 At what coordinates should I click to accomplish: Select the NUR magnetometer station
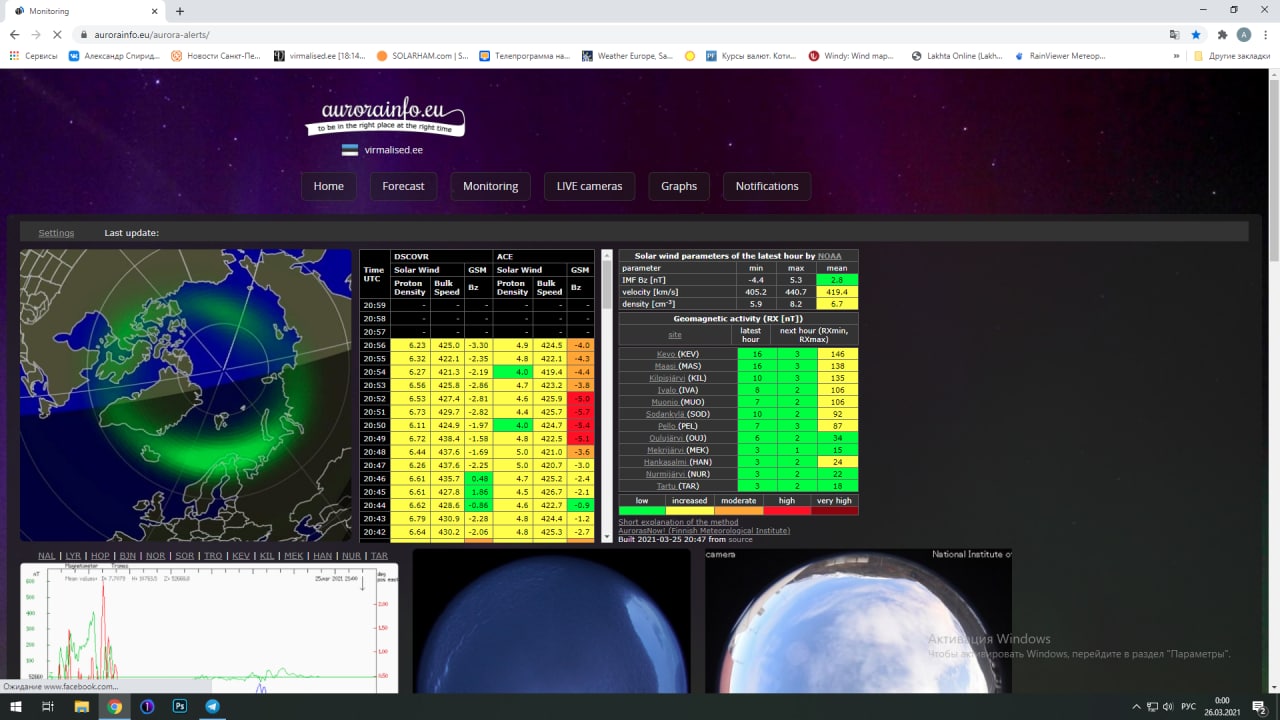[351, 556]
